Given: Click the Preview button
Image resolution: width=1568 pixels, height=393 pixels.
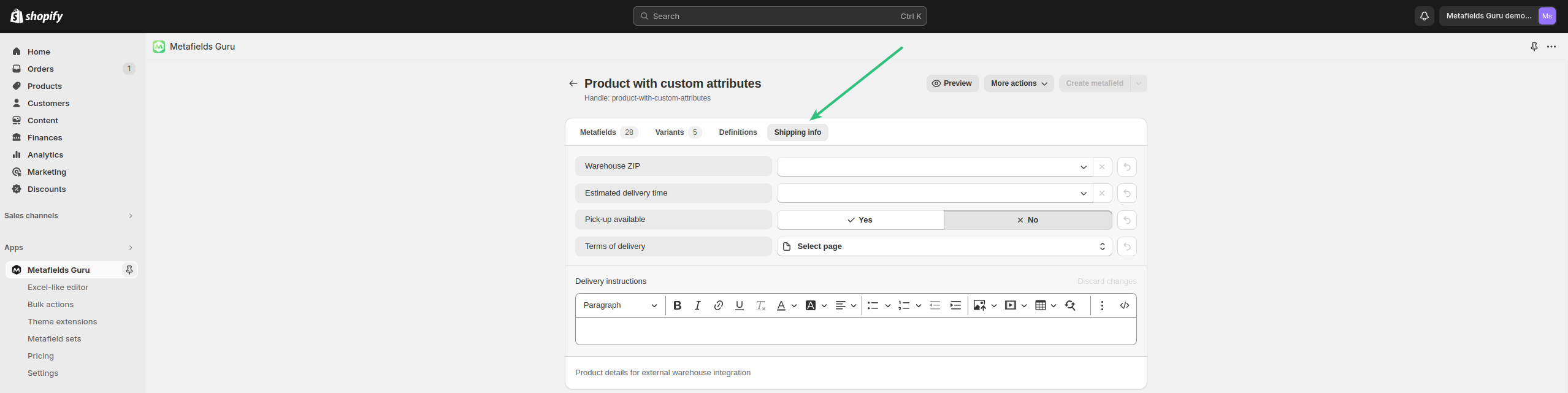Looking at the screenshot, I should point(952,83).
